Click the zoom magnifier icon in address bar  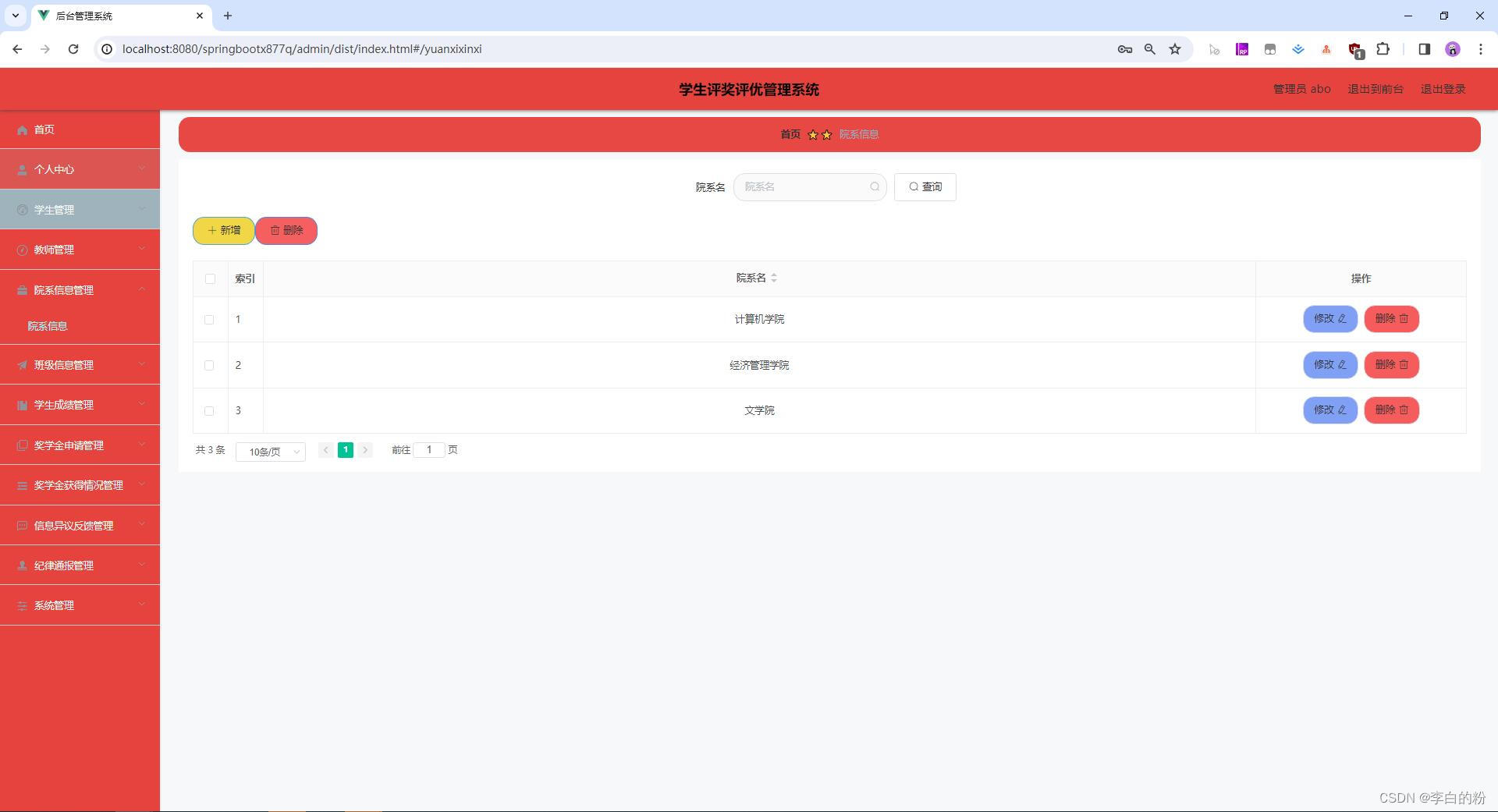coord(1150,49)
